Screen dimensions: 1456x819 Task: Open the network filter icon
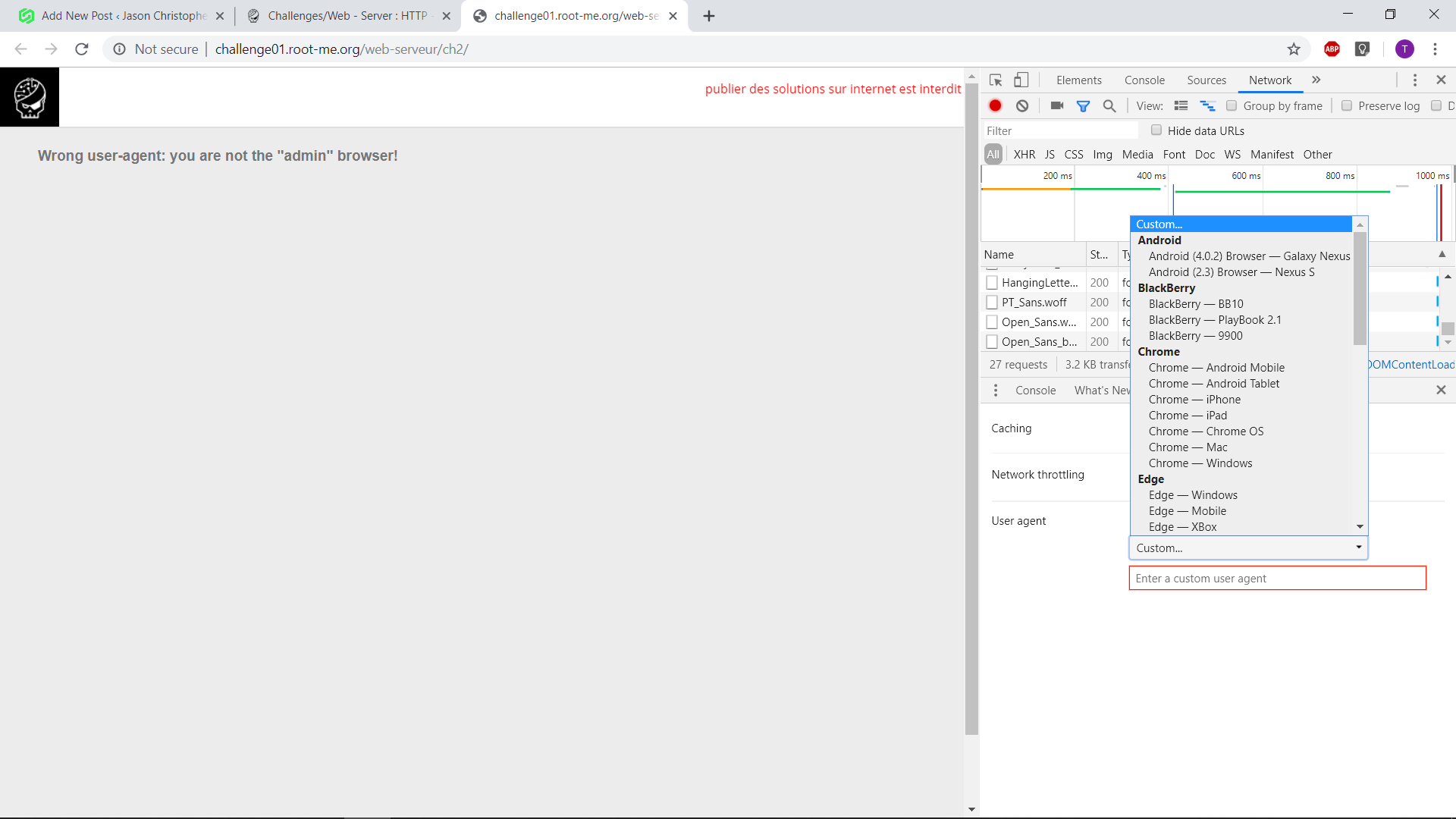[1084, 105]
